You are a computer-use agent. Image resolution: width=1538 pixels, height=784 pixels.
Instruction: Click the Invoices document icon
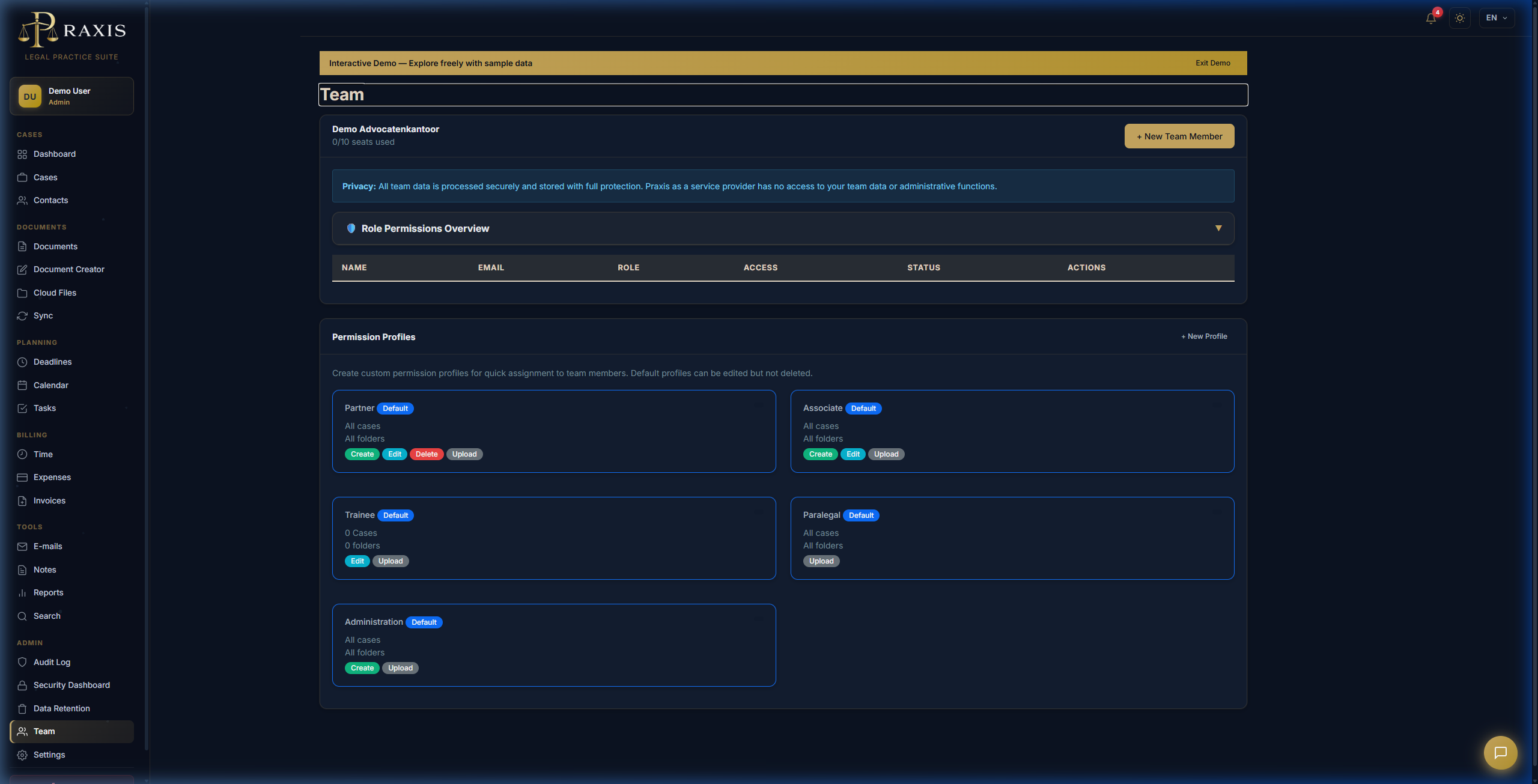pos(22,500)
